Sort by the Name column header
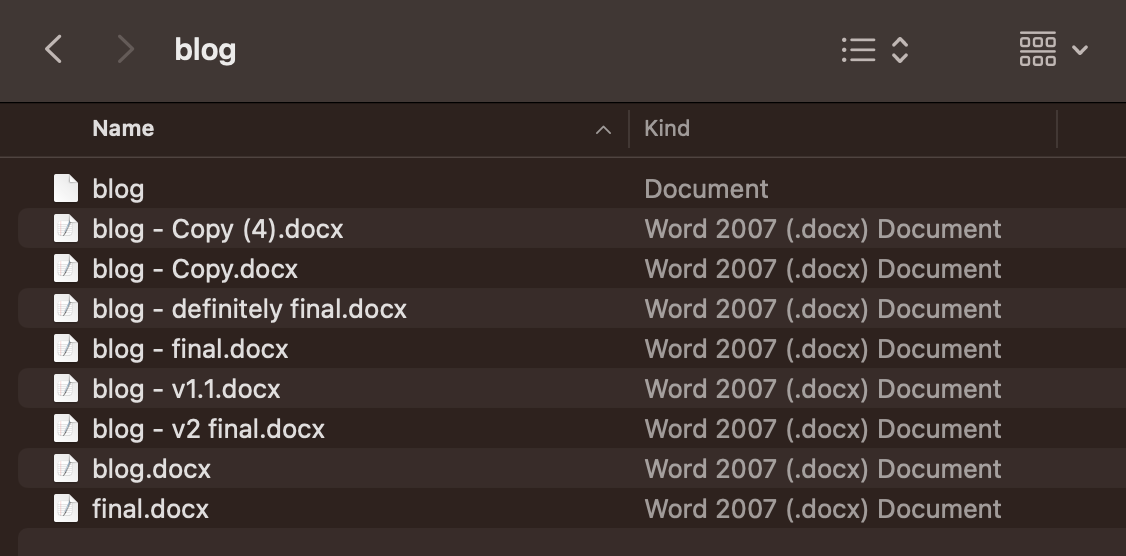Viewport: 1126px width, 556px height. pyautogui.click(x=123, y=129)
